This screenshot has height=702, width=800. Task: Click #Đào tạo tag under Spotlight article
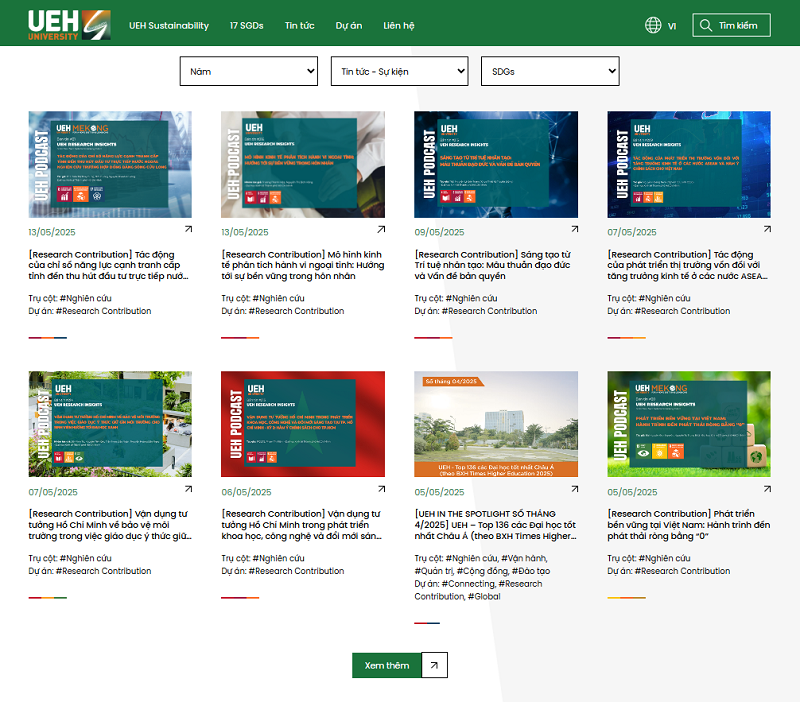pos(531,571)
